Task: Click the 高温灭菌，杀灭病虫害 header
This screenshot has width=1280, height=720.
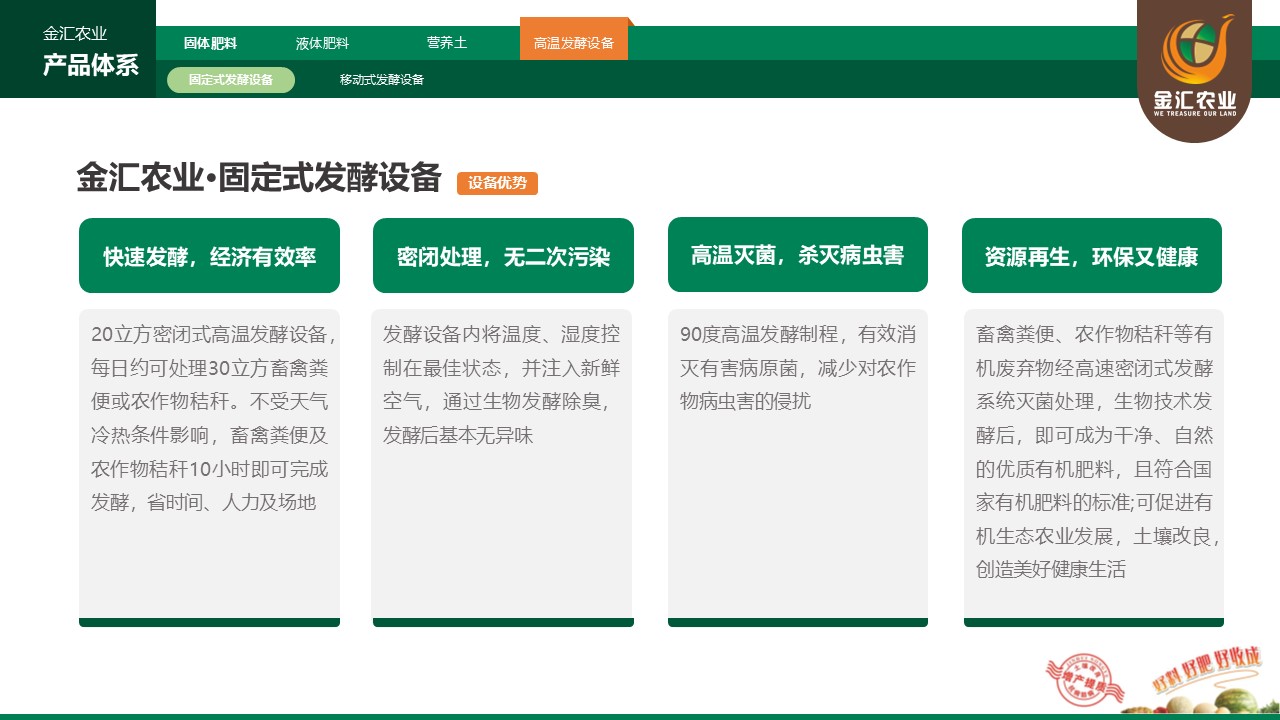Action: pos(798,255)
